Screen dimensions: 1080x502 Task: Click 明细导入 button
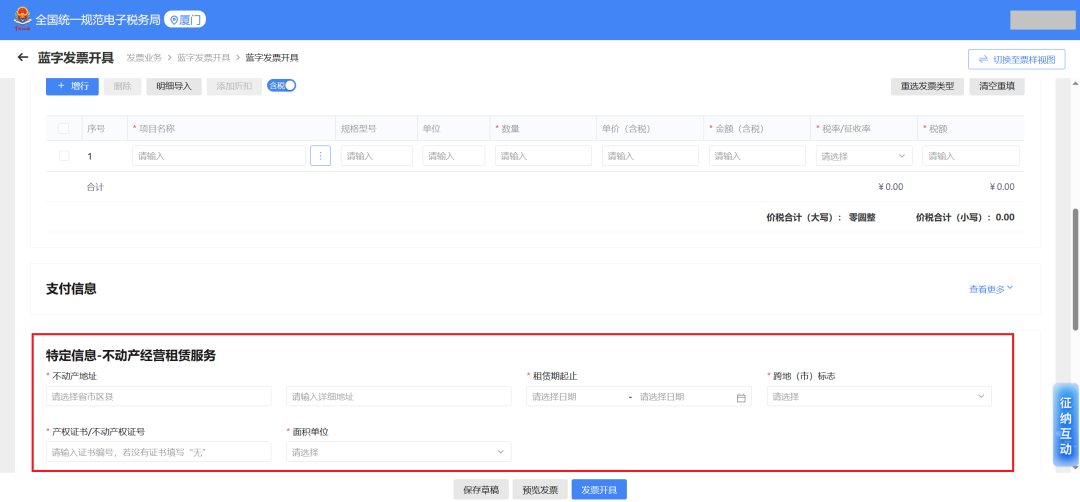coord(174,86)
